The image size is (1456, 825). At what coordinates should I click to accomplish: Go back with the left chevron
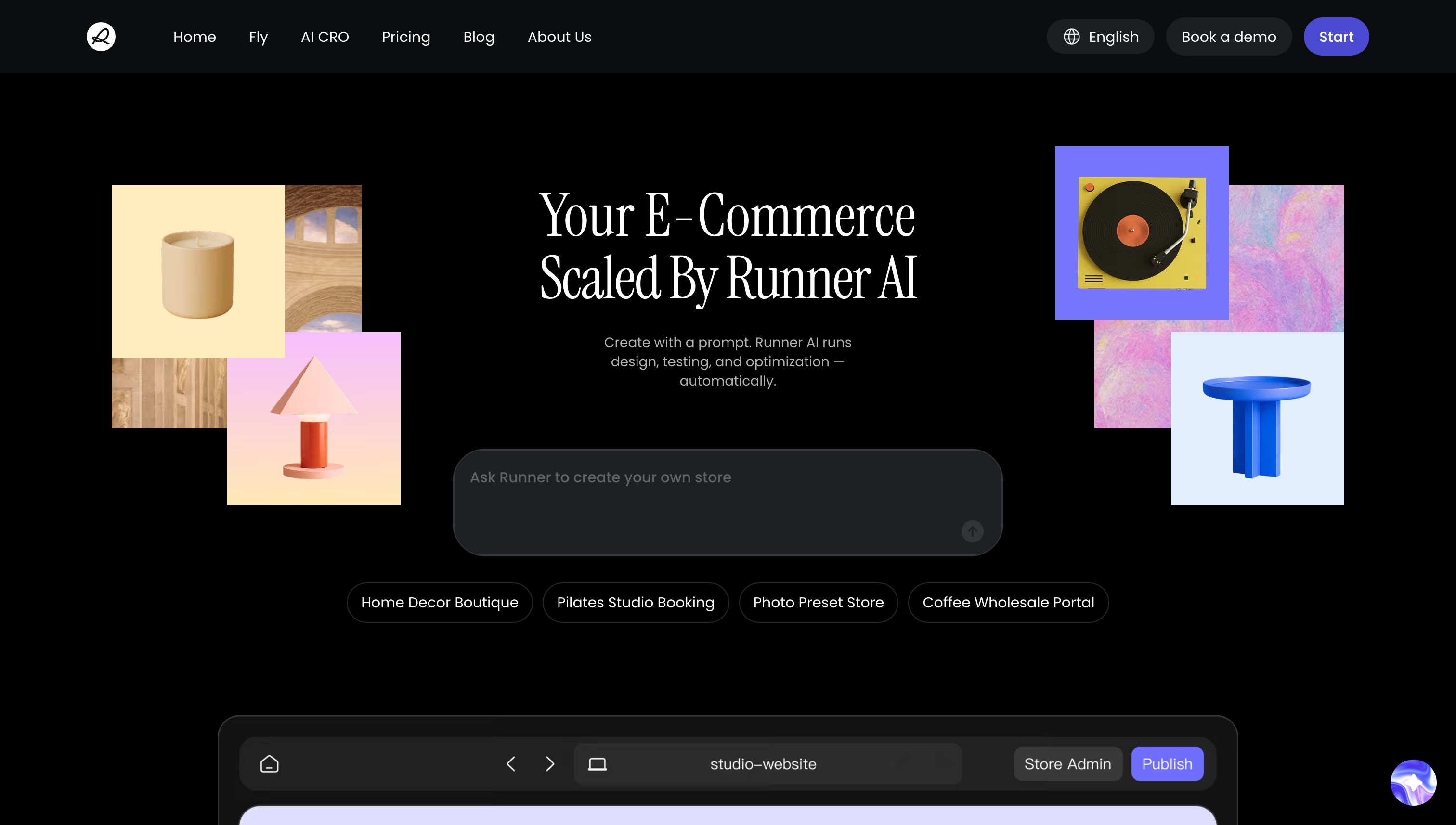point(511,764)
